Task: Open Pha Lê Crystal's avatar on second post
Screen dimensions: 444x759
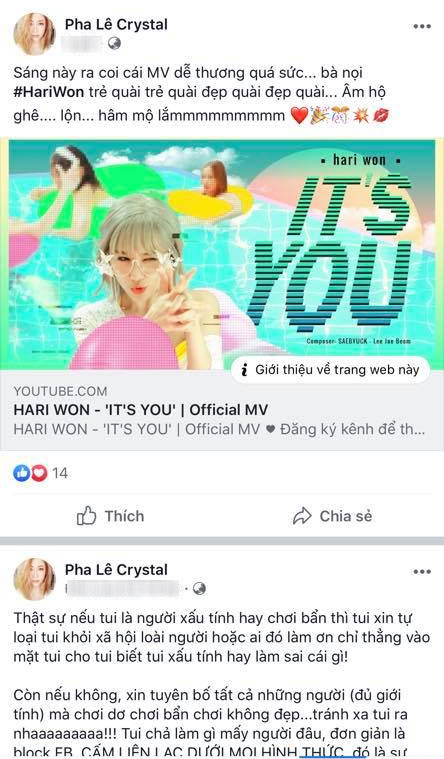Action: (x=34, y=578)
